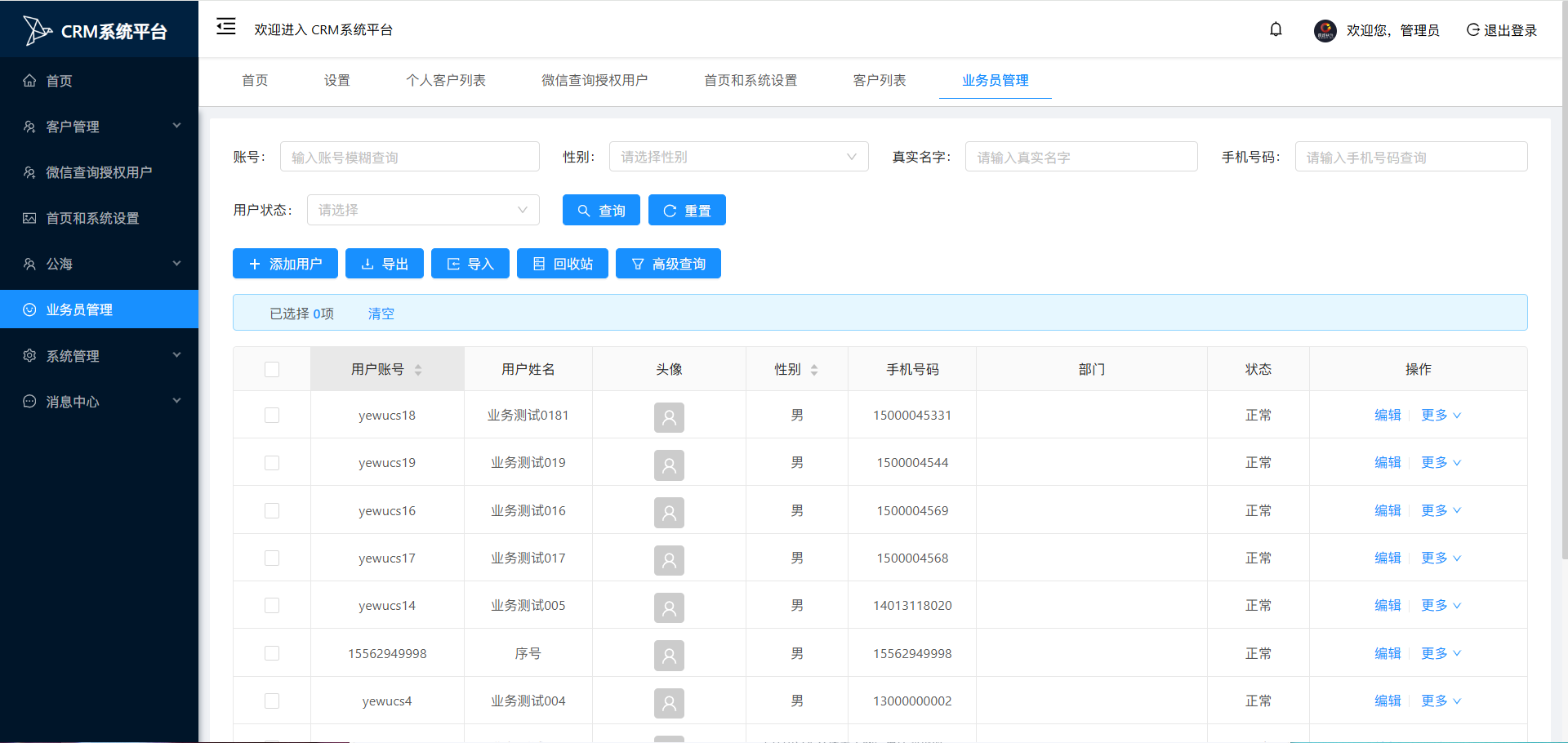Open the 用户状态 select dropdown
The height and width of the screenshot is (743, 1568).
(x=423, y=210)
